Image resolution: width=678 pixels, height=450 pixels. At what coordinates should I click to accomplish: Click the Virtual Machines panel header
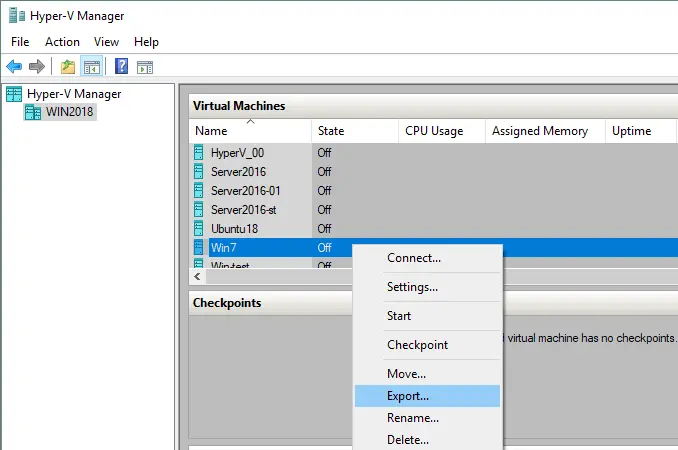[433, 106]
